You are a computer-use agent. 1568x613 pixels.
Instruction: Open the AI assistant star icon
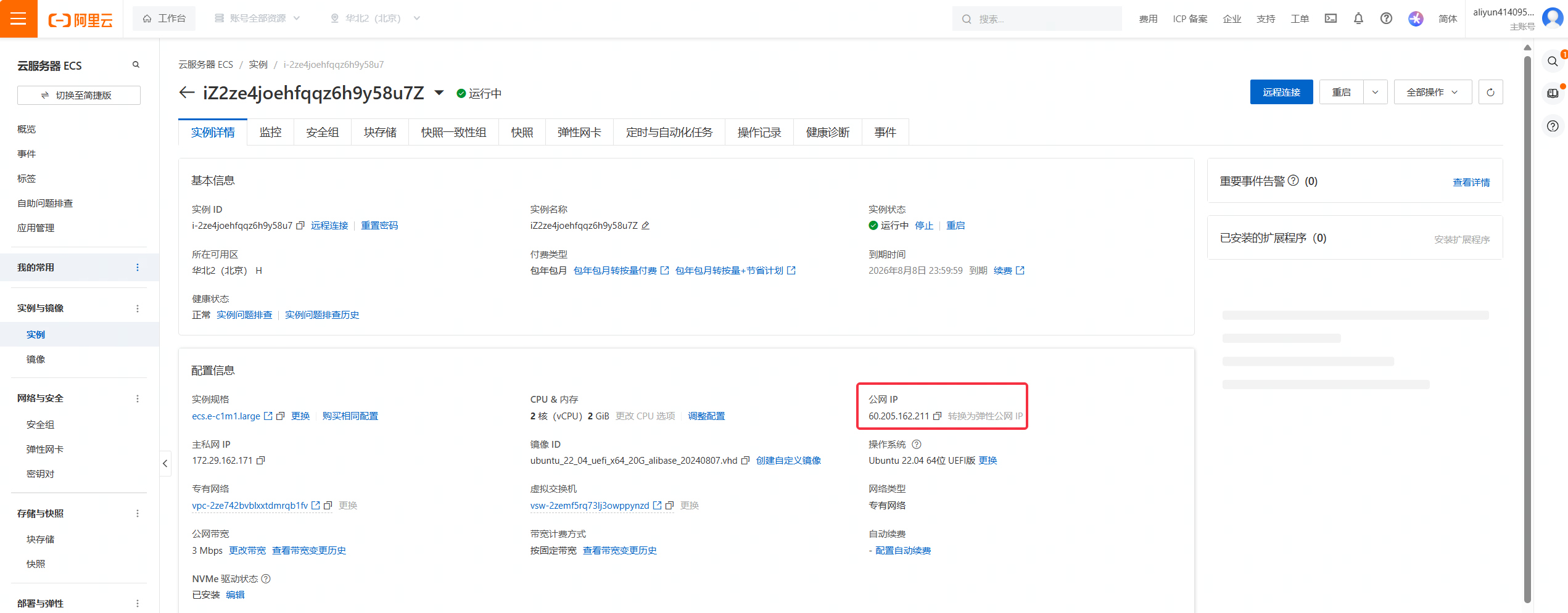coord(1416,19)
